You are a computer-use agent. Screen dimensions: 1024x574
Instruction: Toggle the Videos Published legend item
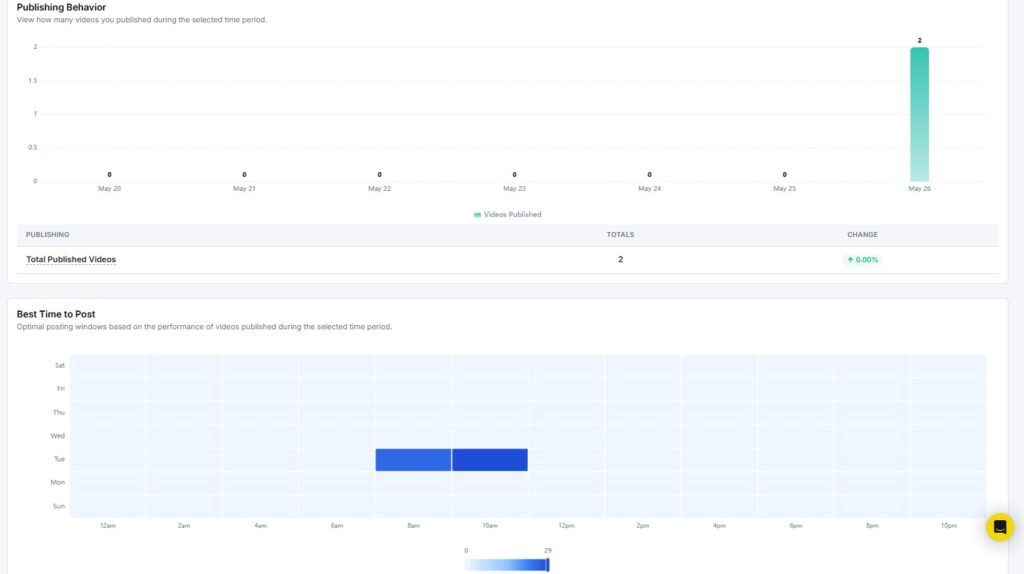(x=507, y=214)
